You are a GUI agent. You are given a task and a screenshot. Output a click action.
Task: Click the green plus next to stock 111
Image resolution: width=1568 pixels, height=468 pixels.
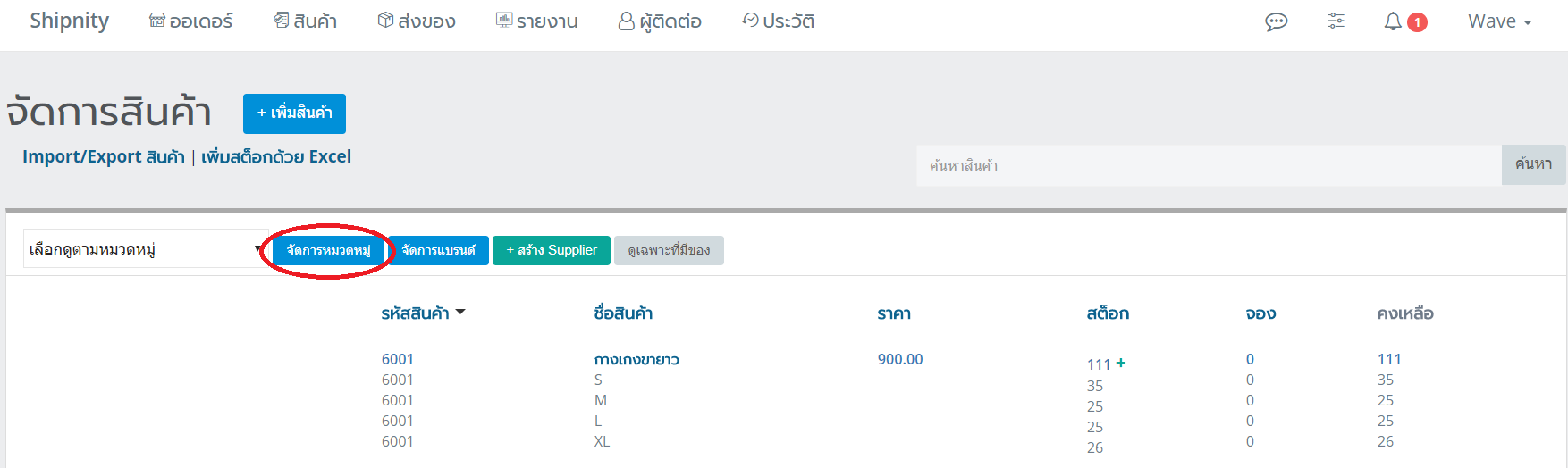[1121, 363]
